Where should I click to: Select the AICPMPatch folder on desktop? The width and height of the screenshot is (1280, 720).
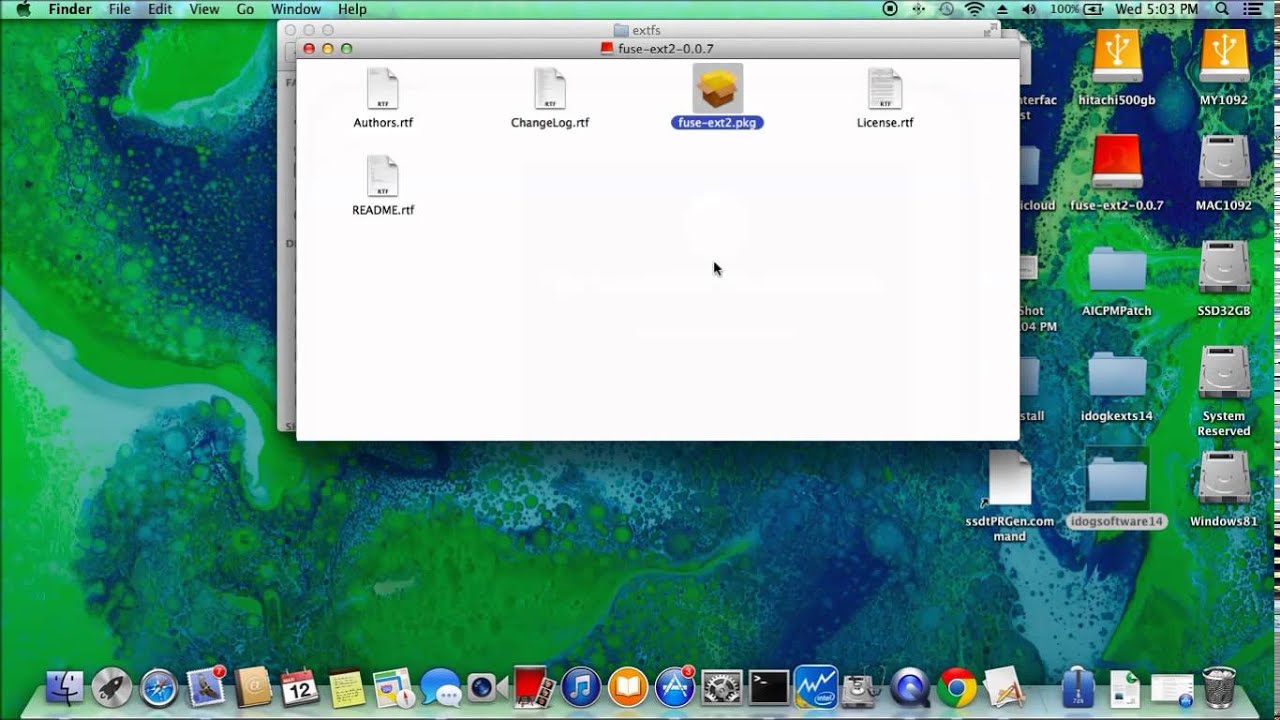point(1117,270)
